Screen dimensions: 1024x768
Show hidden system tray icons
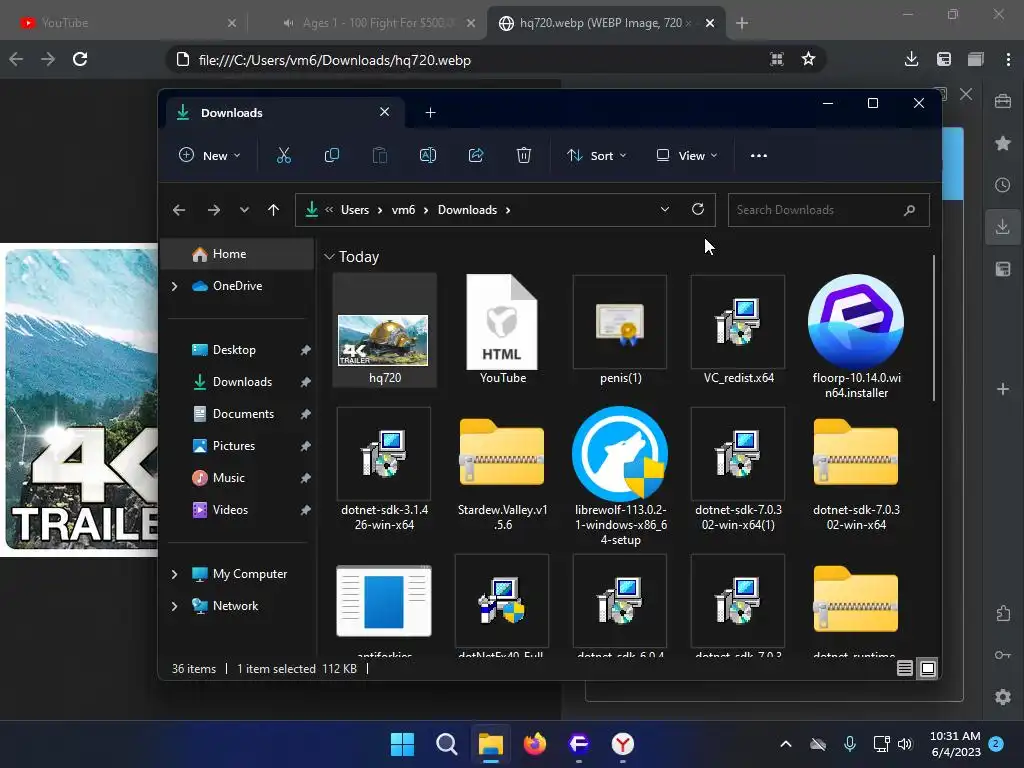[x=786, y=744]
